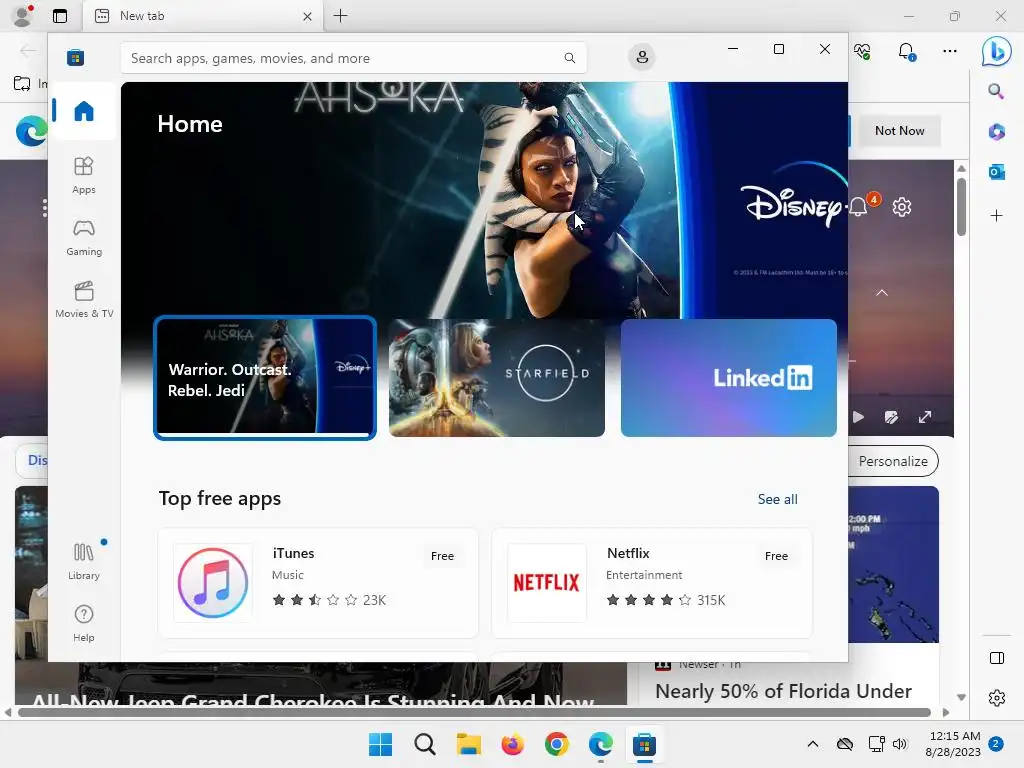Open Edge Settings and more menu
This screenshot has height=768, width=1024.
click(x=950, y=51)
